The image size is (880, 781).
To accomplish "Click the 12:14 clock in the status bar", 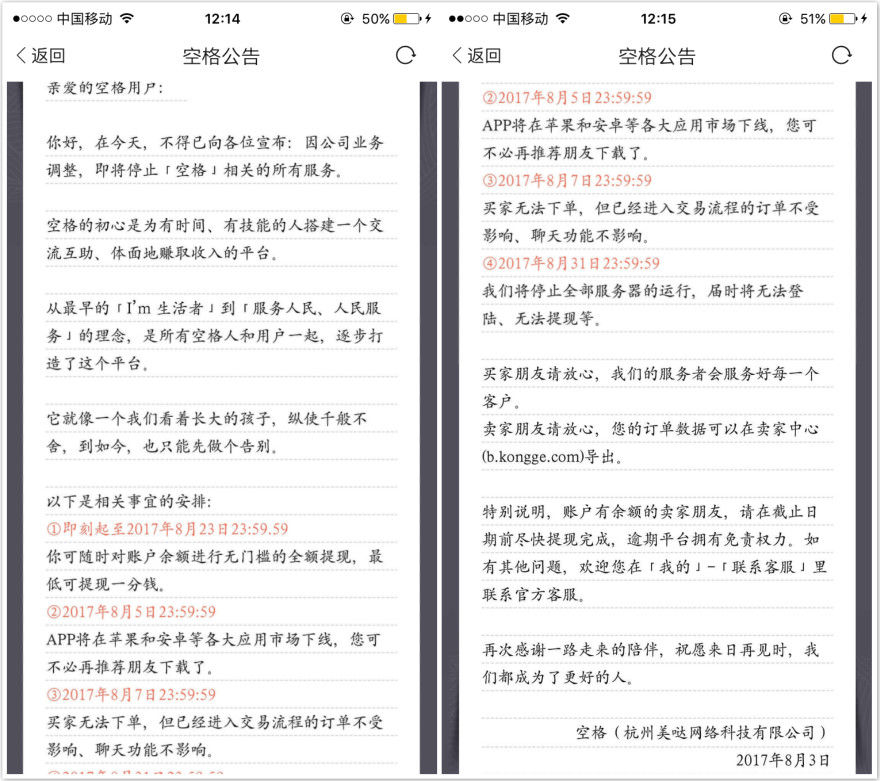I will (221, 19).
